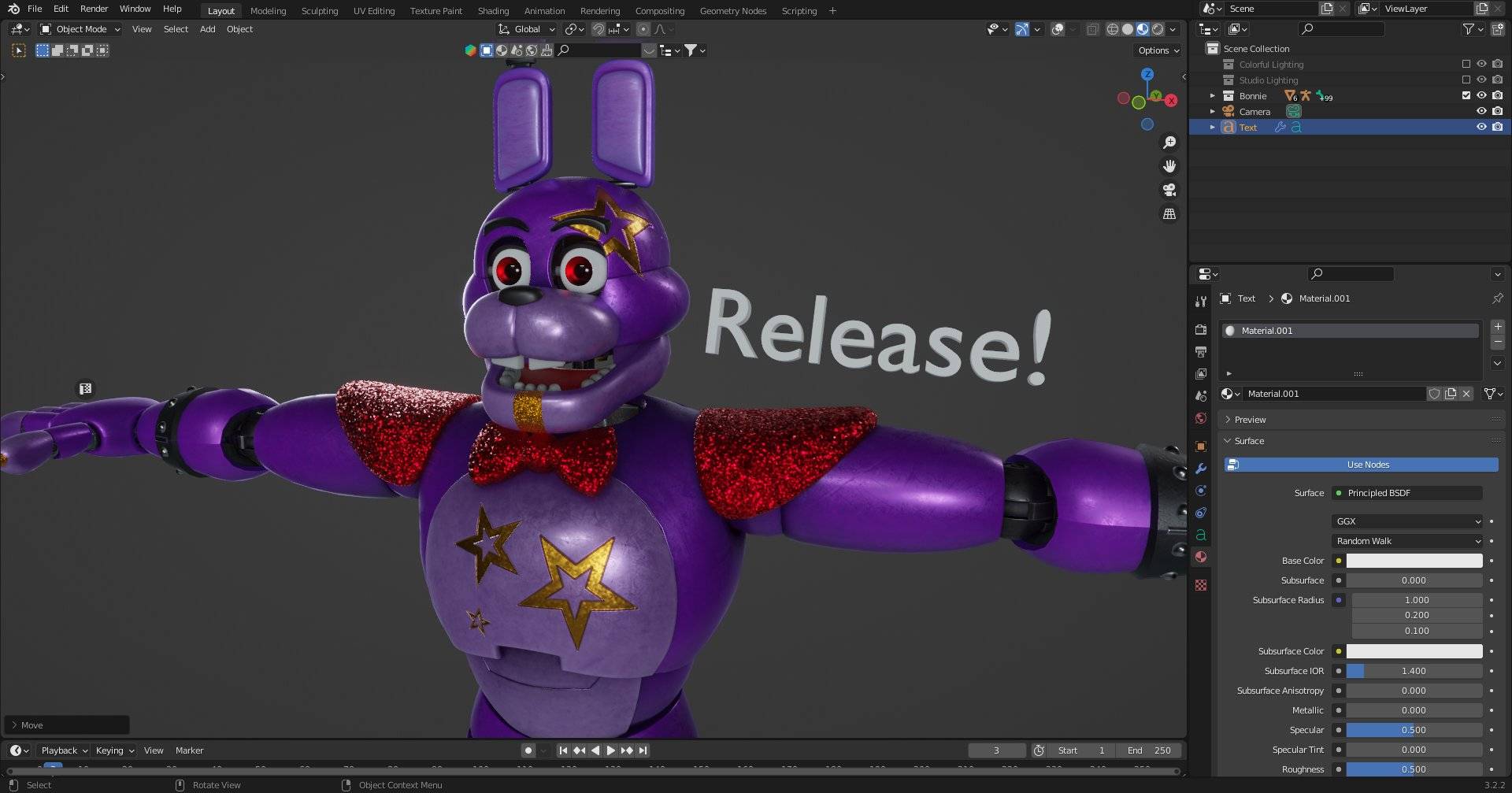The height and width of the screenshot is (793, 1512).
Task: Toggle the Use Nodes button
Action: click(x=1362, y=465)
